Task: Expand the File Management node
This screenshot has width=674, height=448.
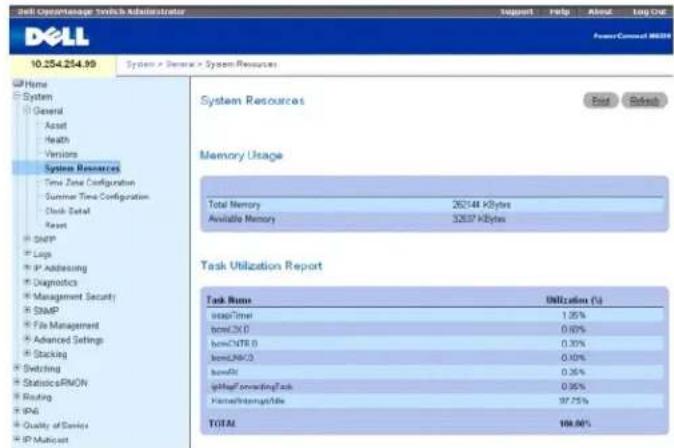Action: (x=28, y=325)
